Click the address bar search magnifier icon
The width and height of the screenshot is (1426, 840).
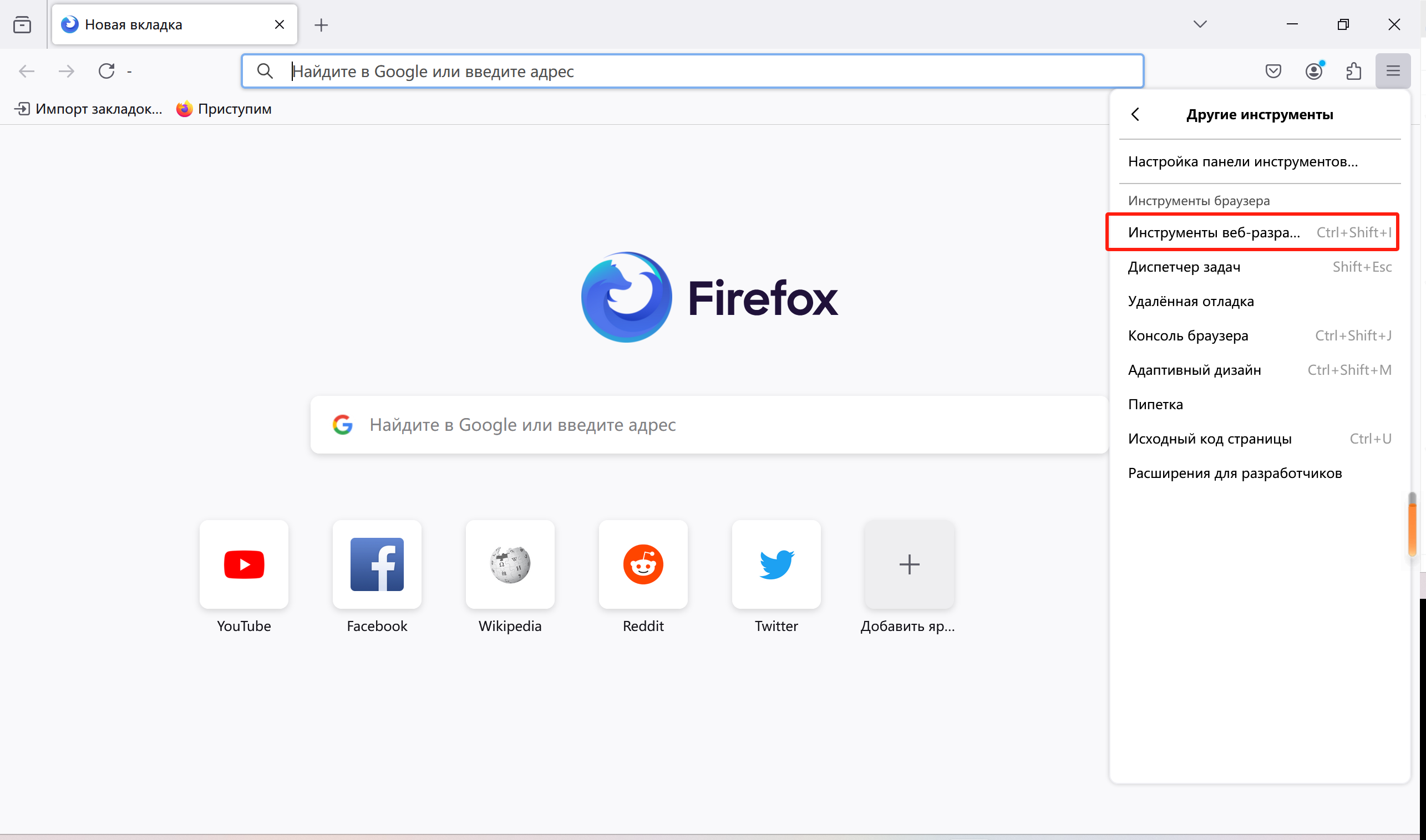[265, 72]
